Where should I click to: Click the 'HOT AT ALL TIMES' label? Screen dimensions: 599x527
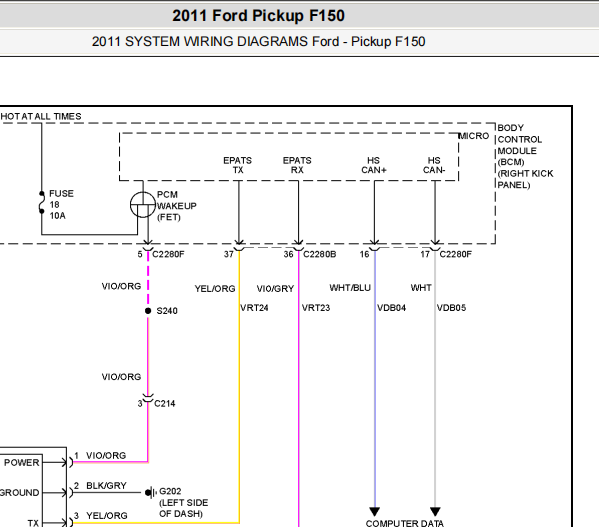[x=41, y=116]
